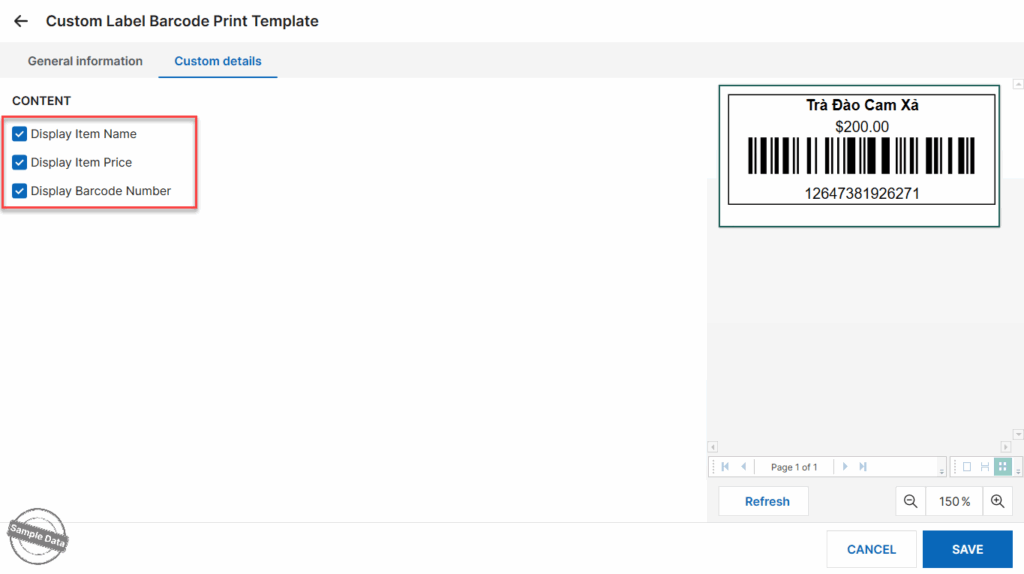Go to first page in preview toolbar
Image resolution: width=1024 pixels, height=574 pixels.
[725, 467]
